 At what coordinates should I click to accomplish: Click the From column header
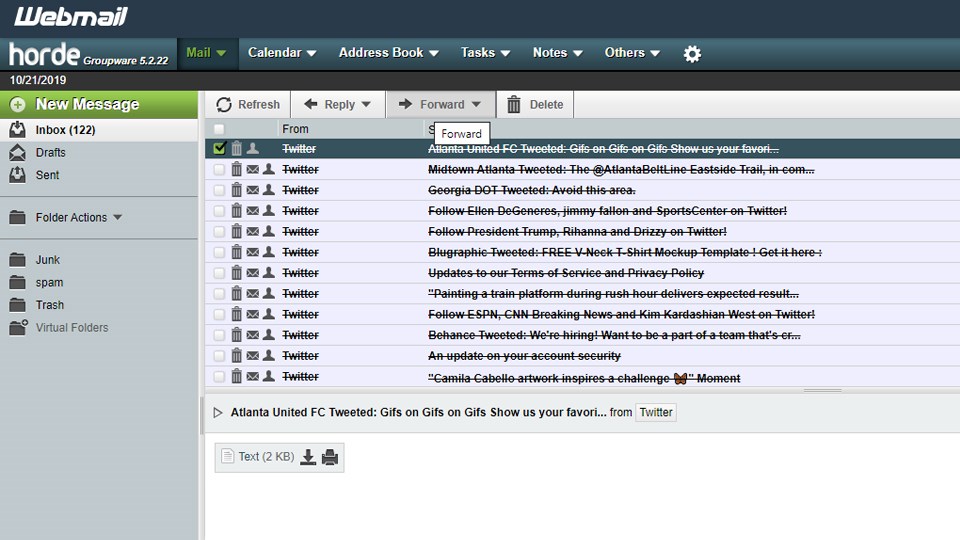tap(295, 129)
